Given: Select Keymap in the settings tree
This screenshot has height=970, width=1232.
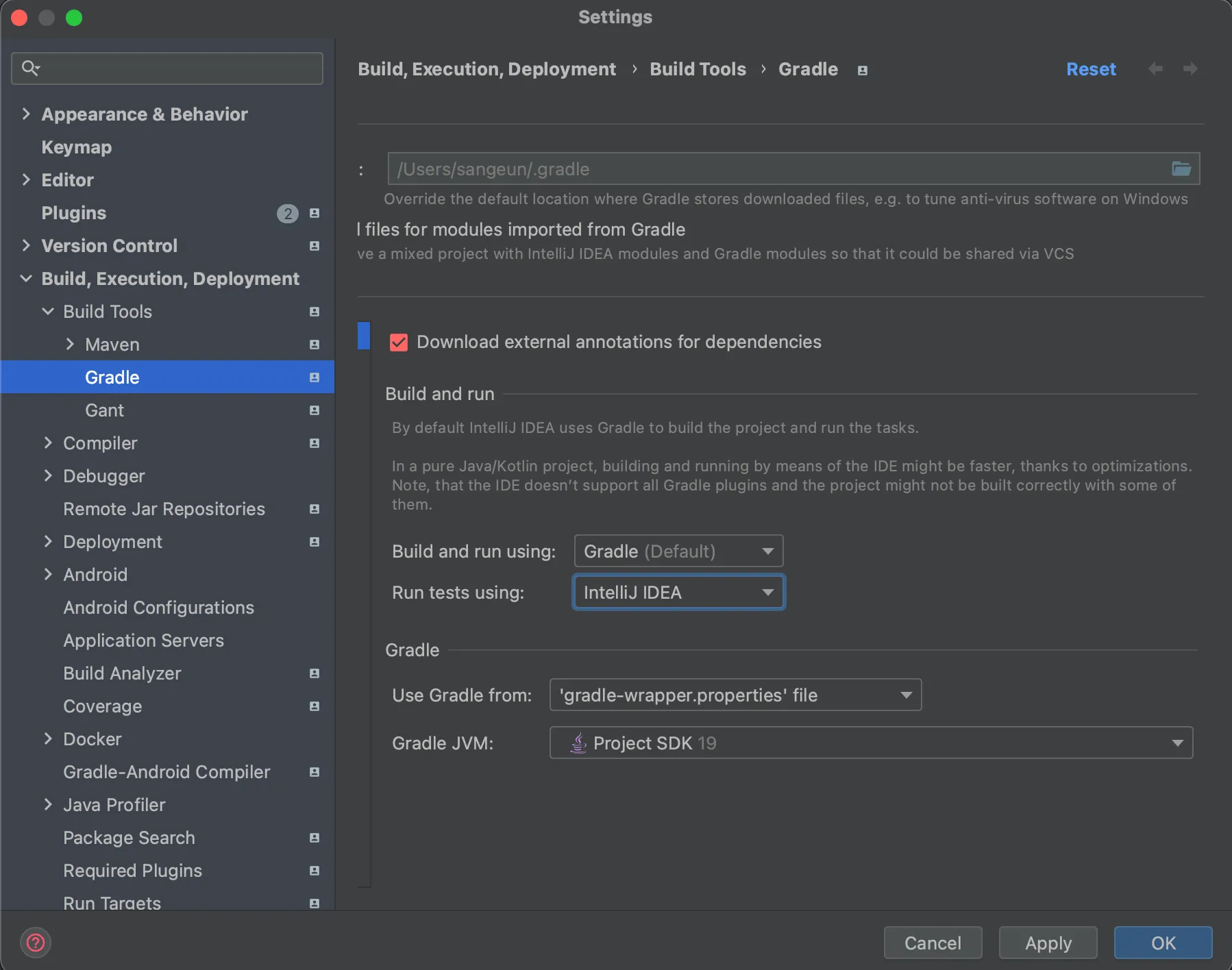Looking at the screenshot, I should pyautogui.click(x=77, y=147).
